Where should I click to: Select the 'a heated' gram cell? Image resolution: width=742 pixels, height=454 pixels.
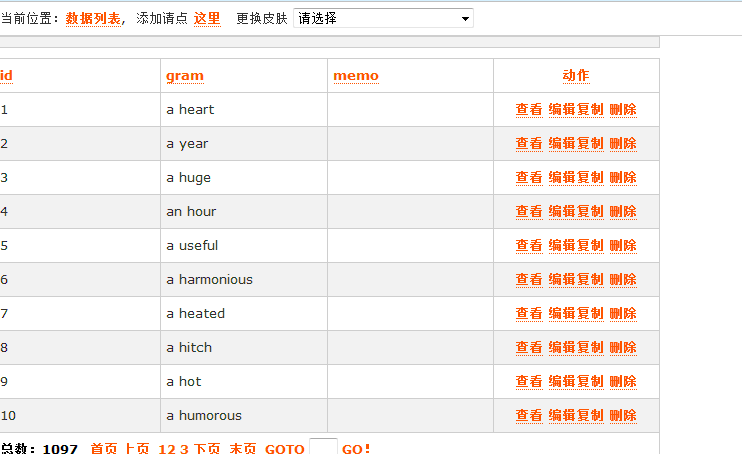tap(244, 313)
